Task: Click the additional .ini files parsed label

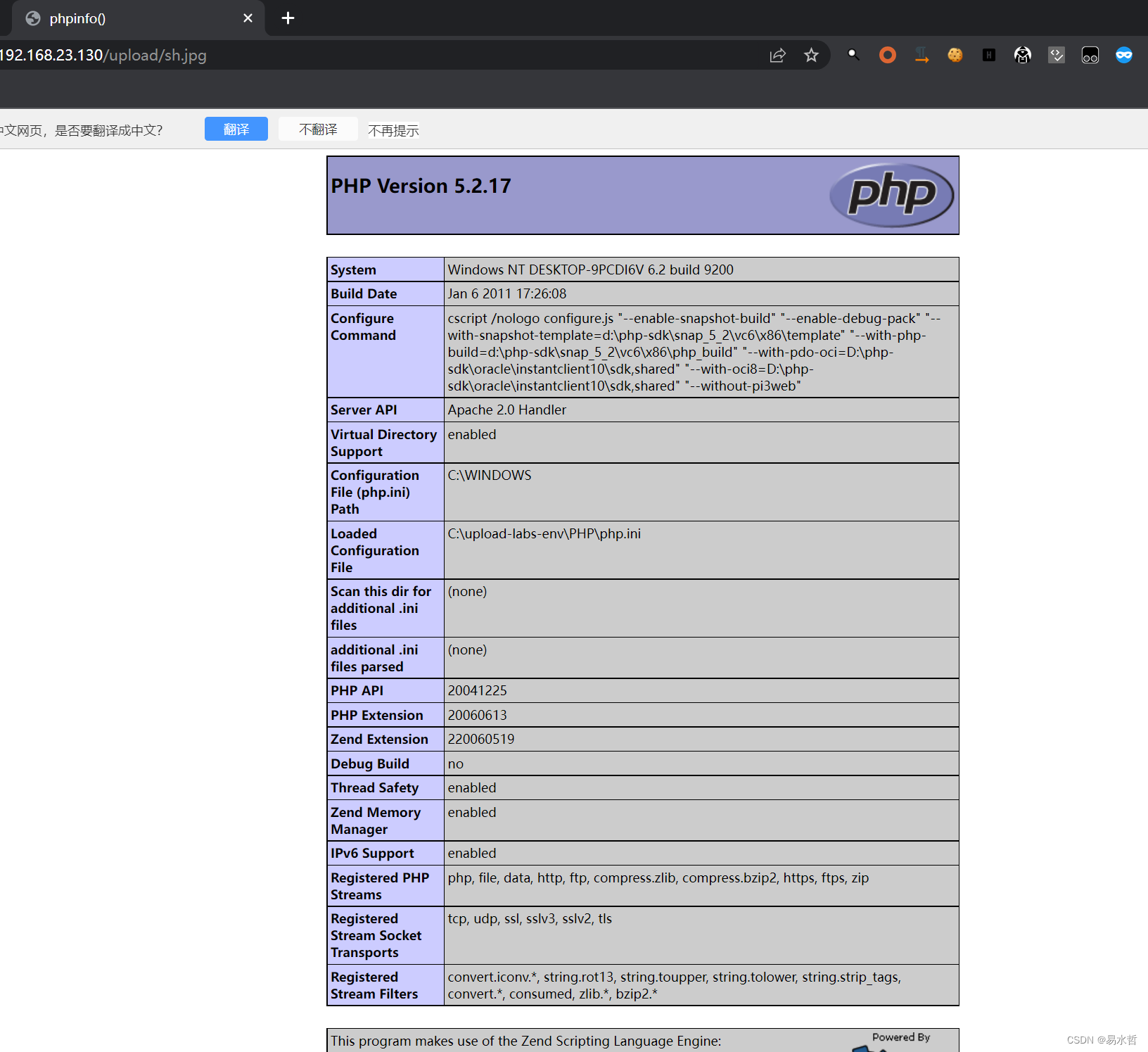Action: point(374,659)
